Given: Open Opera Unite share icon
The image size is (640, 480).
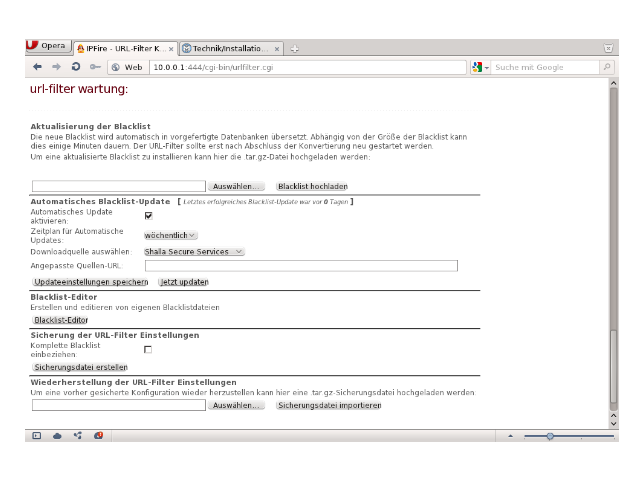Looking at the screenshot, I should pyautogui.click(x=78, y=436).
